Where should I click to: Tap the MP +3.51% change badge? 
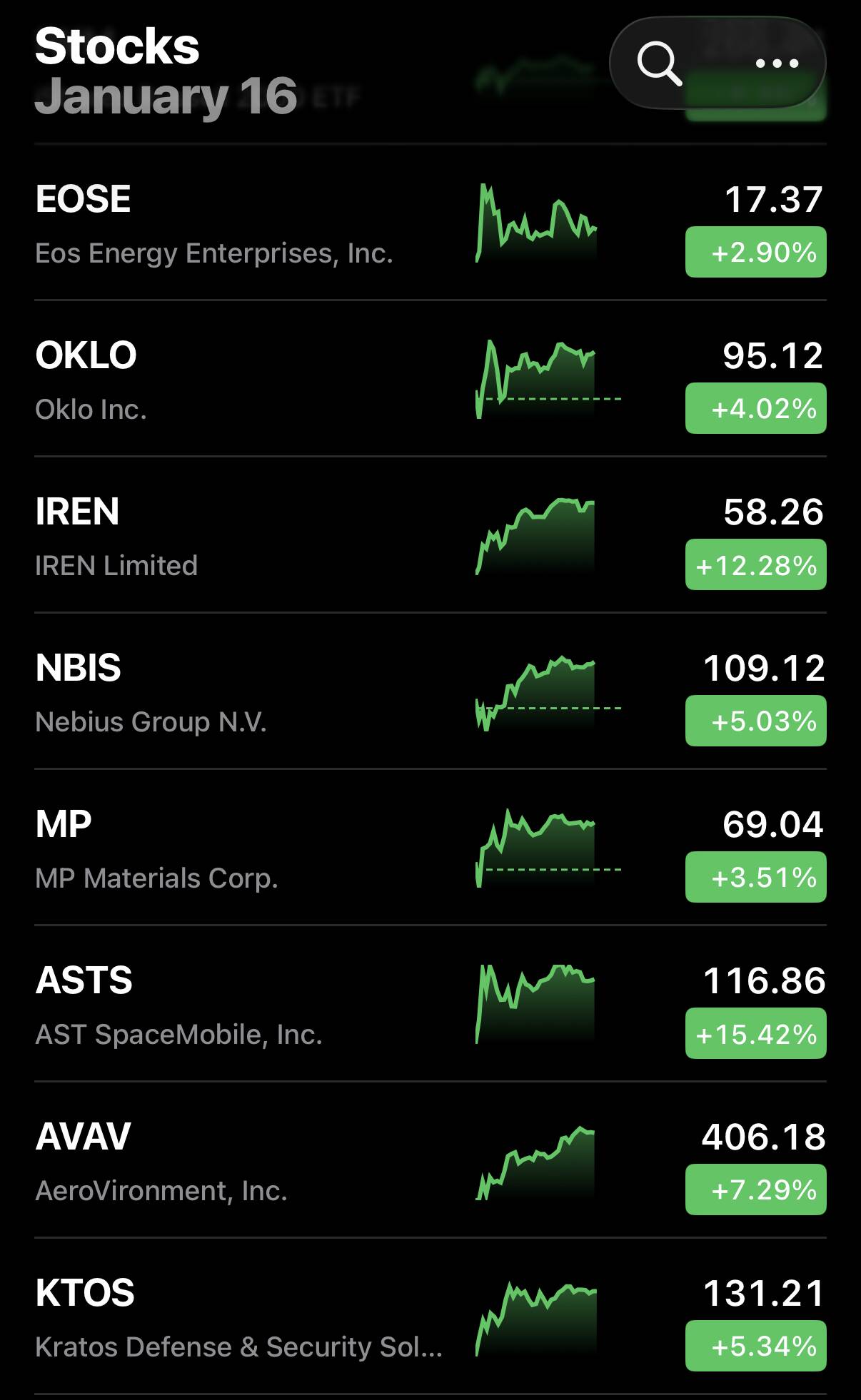(x=755, y=877)
